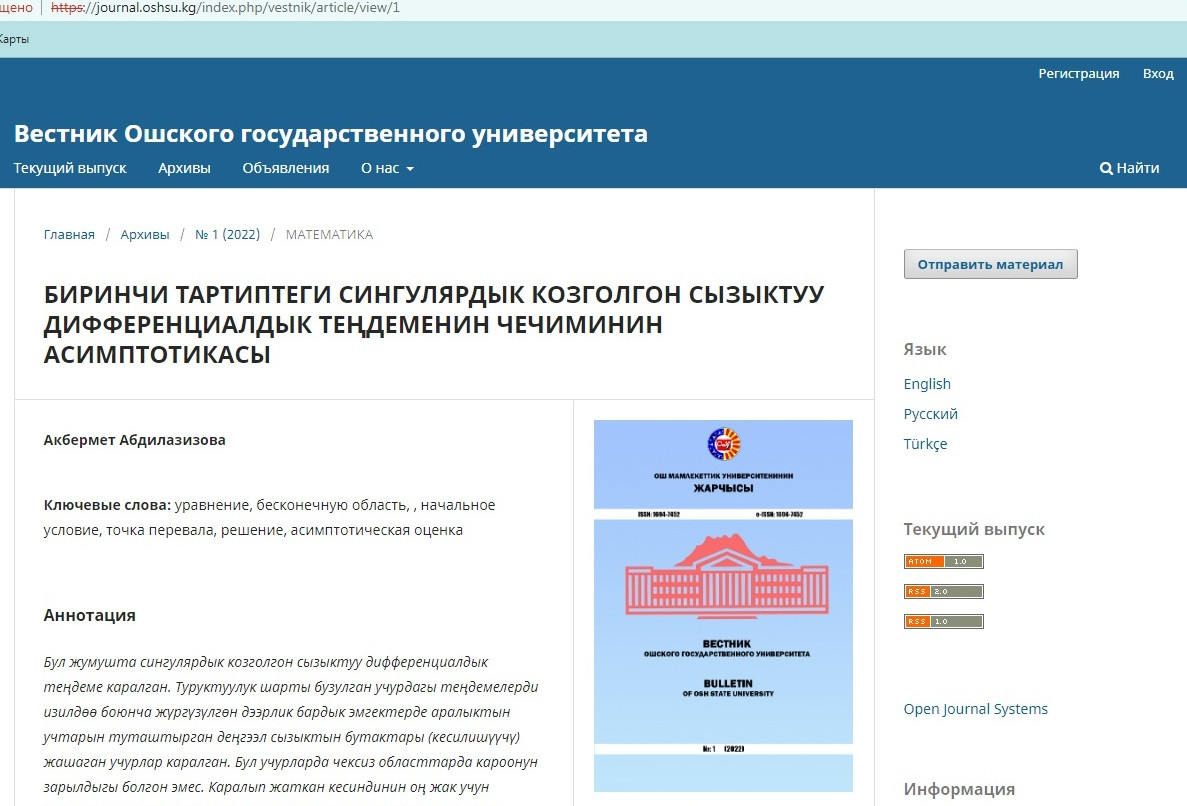Click the Вход login link
The height and width of the screenshot is (806, 1187).
coord(1158,74)
